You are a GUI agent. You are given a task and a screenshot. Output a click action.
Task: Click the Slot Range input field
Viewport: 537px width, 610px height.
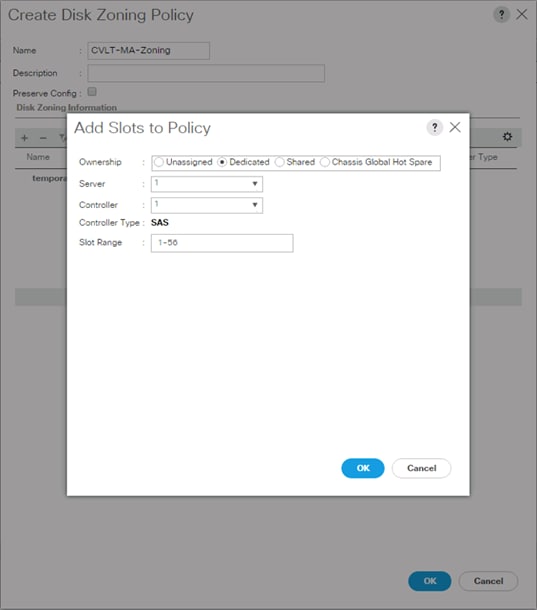222,243
